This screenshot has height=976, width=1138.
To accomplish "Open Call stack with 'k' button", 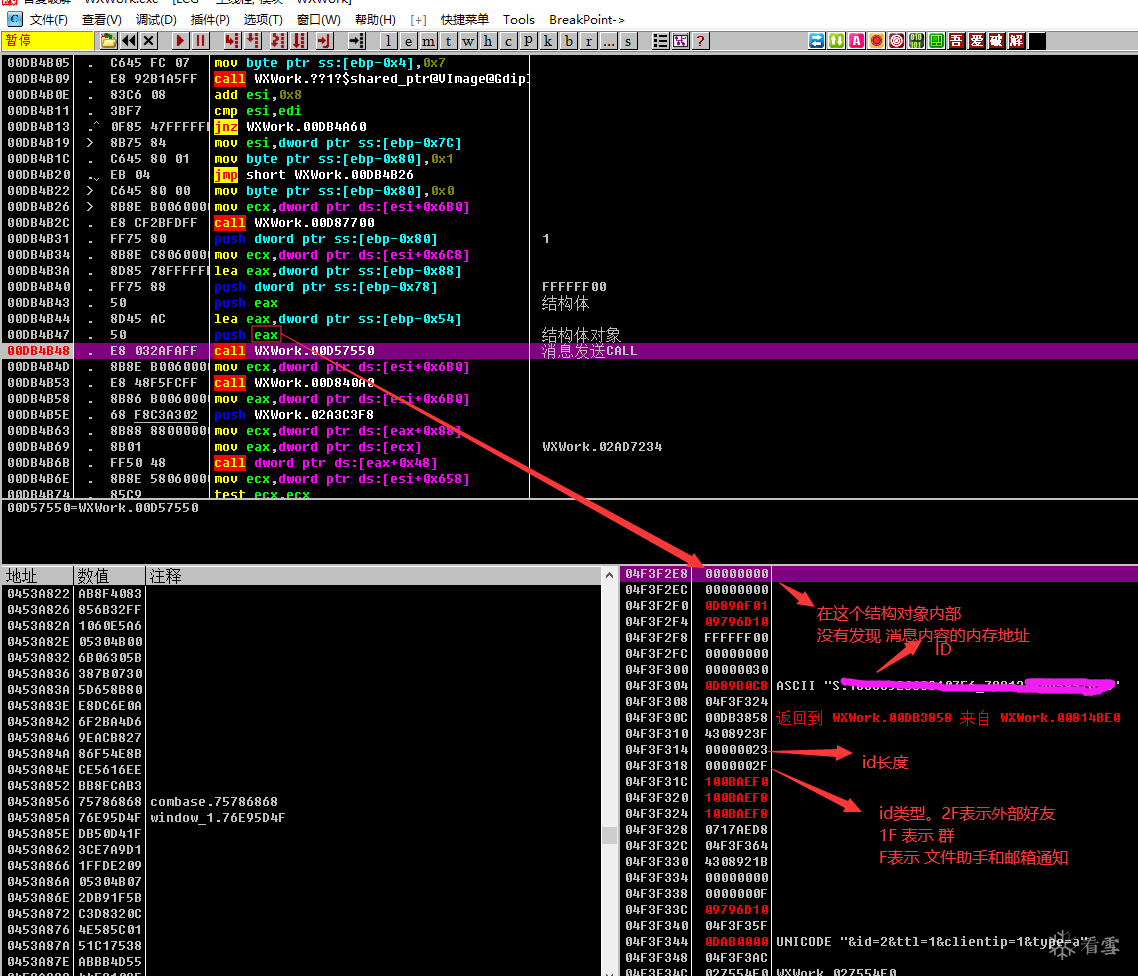I will point(548,41).
